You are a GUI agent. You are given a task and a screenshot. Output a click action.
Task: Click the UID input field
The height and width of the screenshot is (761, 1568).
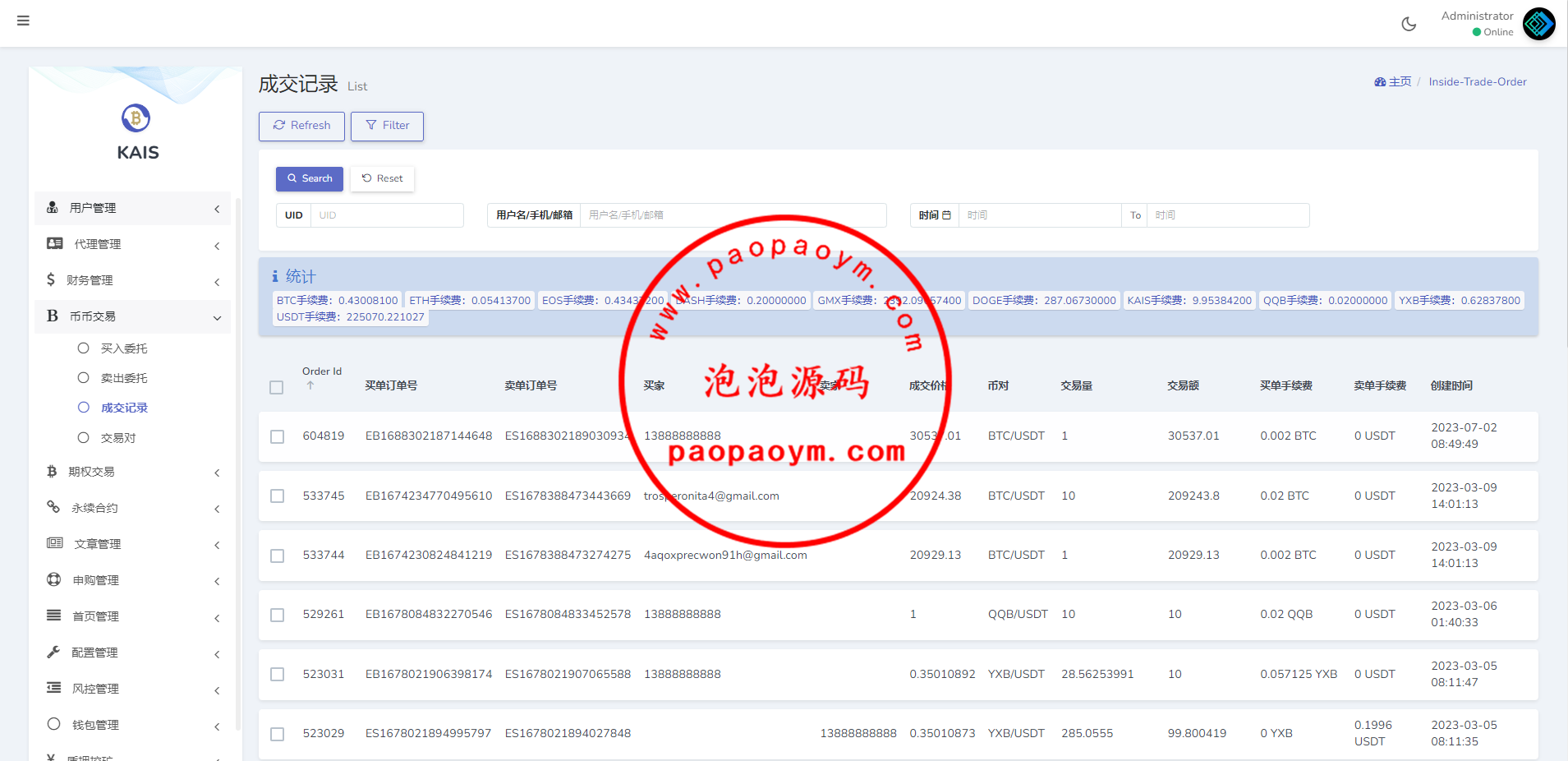click(x=387, y=215)
